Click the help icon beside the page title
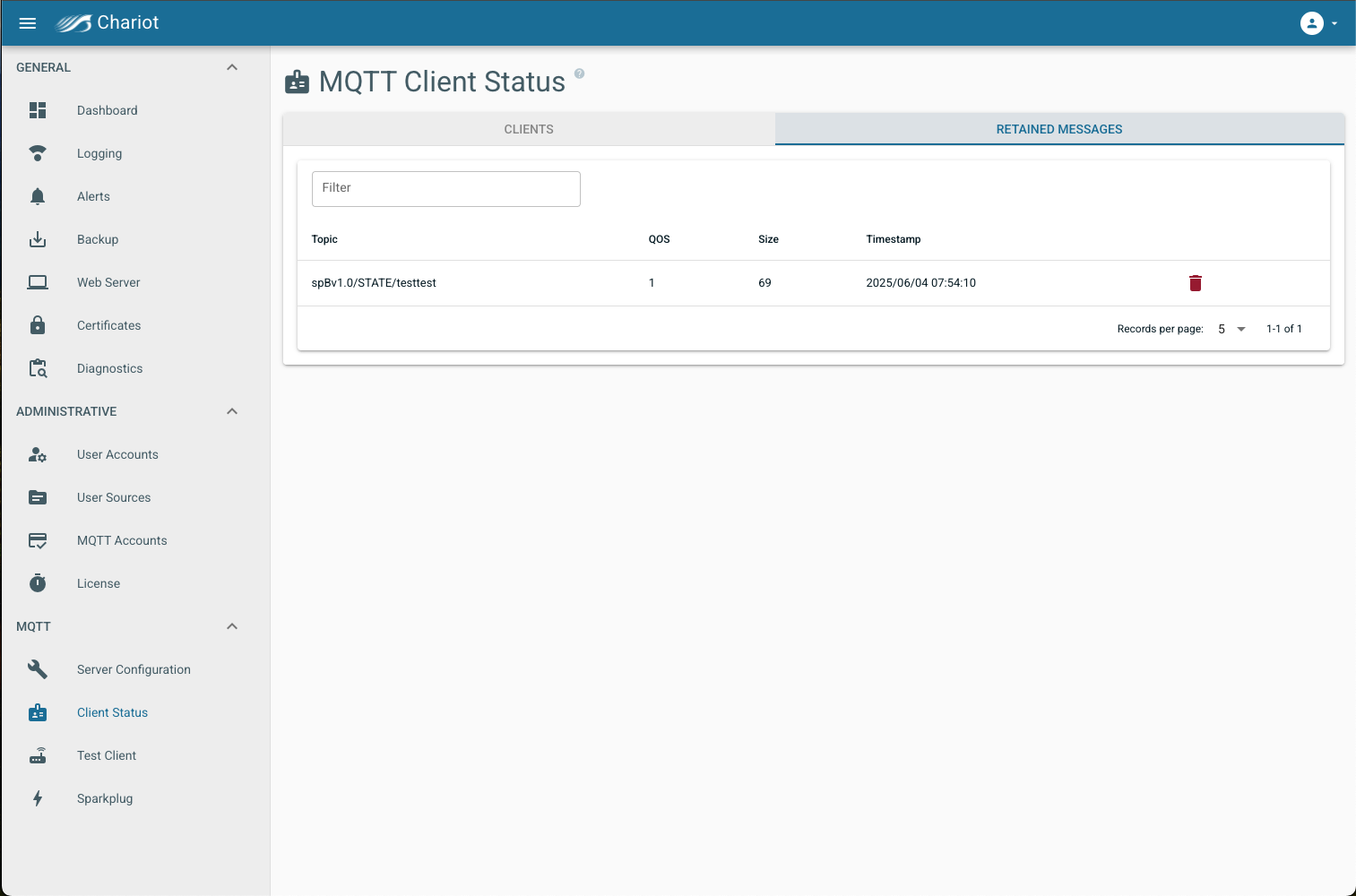Image resolution: width=1356 pixels, height=896 pixels. click(x=579, y=73)
